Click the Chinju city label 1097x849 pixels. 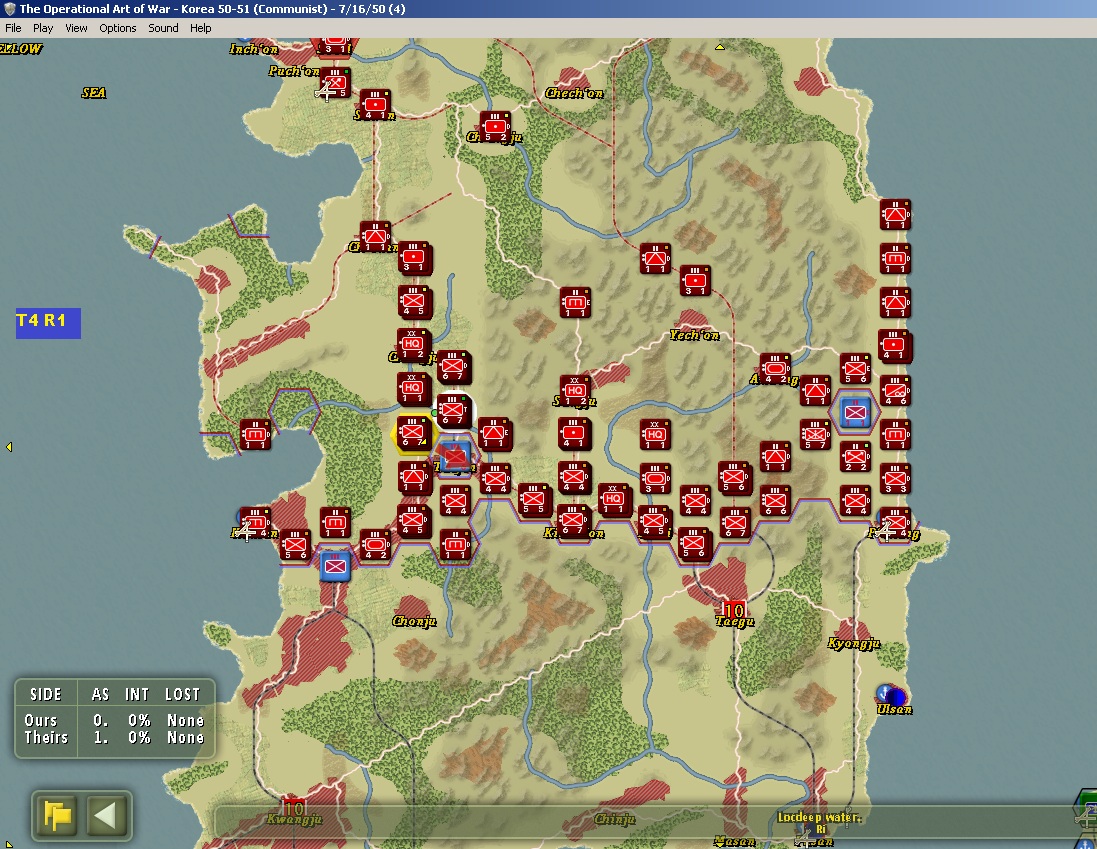click(614, 819)
